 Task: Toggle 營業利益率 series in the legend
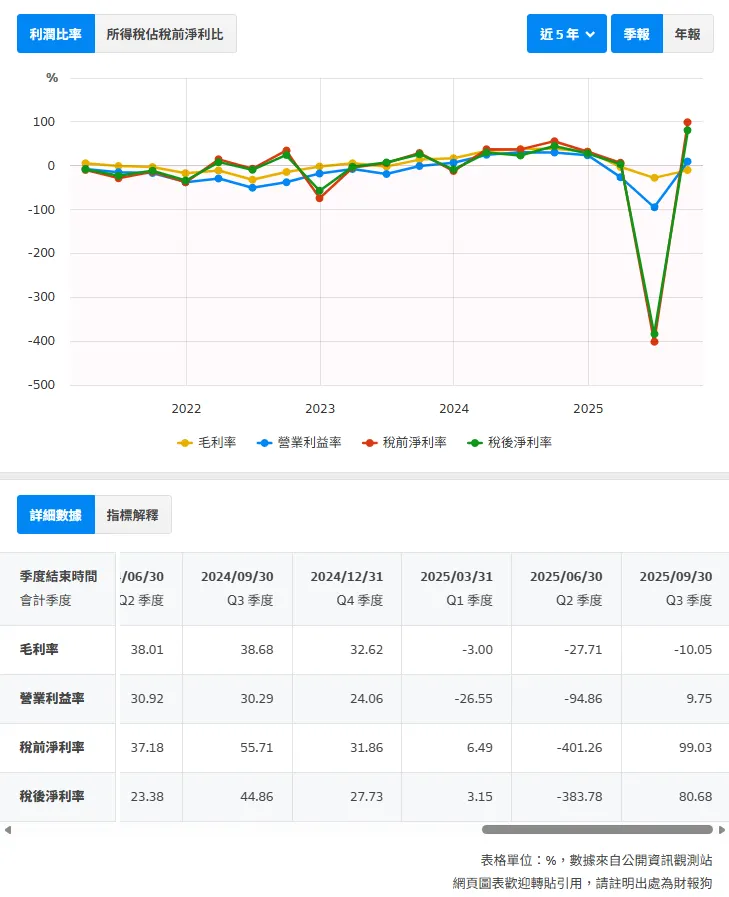tap(299, 442)
